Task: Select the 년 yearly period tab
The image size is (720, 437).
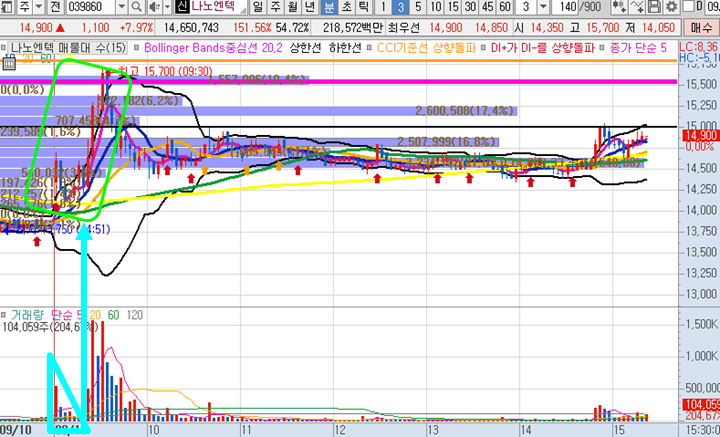Action: pos(310,7)
